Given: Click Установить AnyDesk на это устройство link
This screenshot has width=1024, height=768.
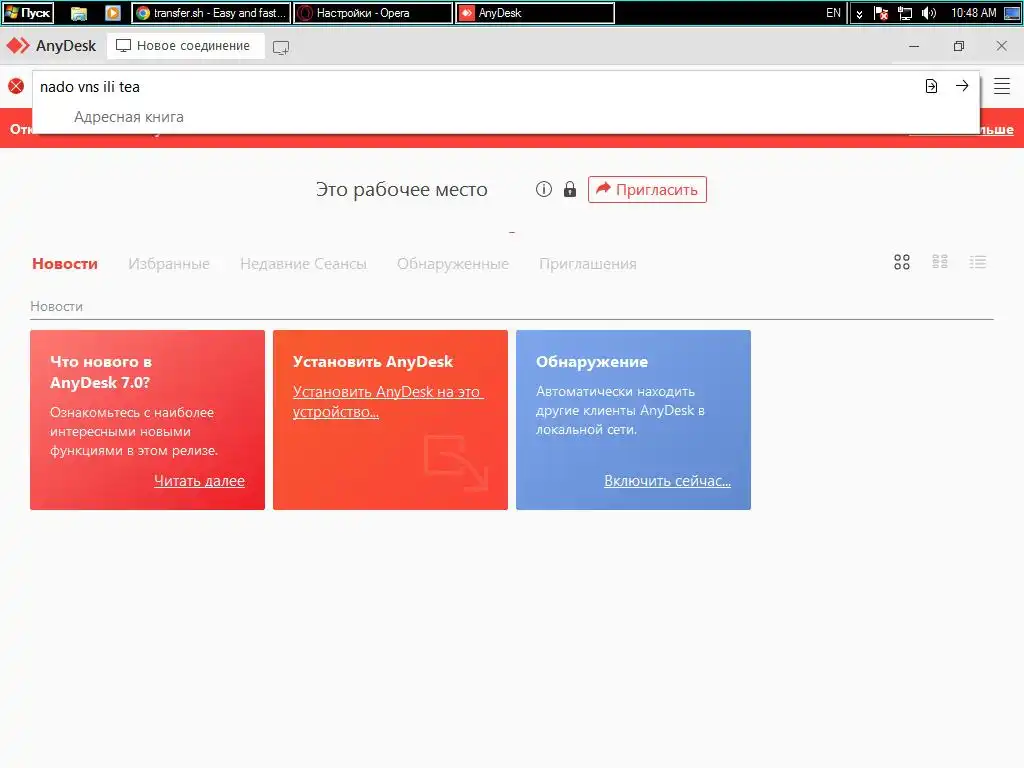Looking at the screenshot, I should [x=388, y=402].
